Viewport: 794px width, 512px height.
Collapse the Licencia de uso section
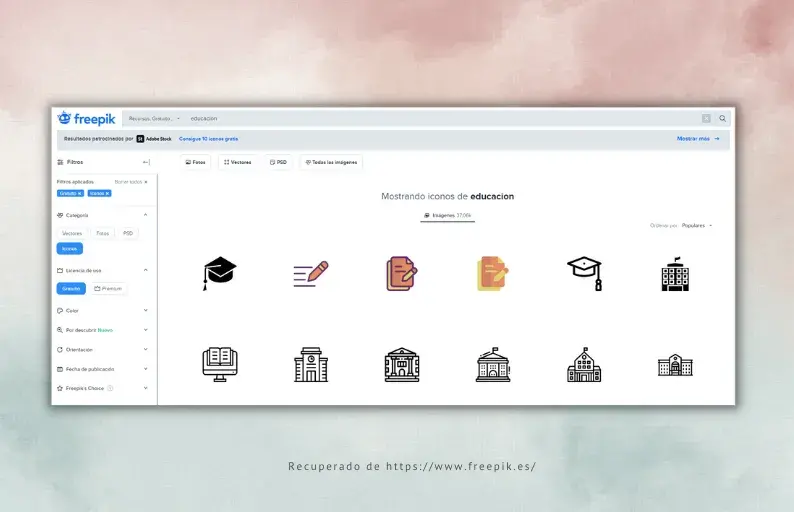pyautogui.click(x=145, y=270)
